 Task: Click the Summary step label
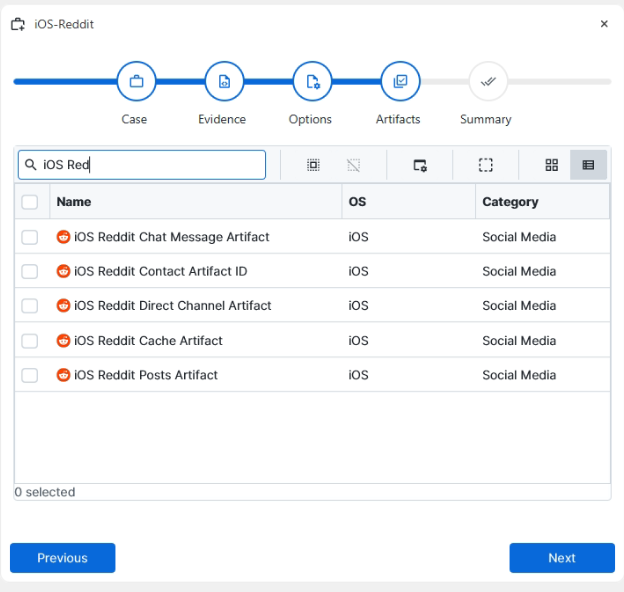(x=486, y=119)
